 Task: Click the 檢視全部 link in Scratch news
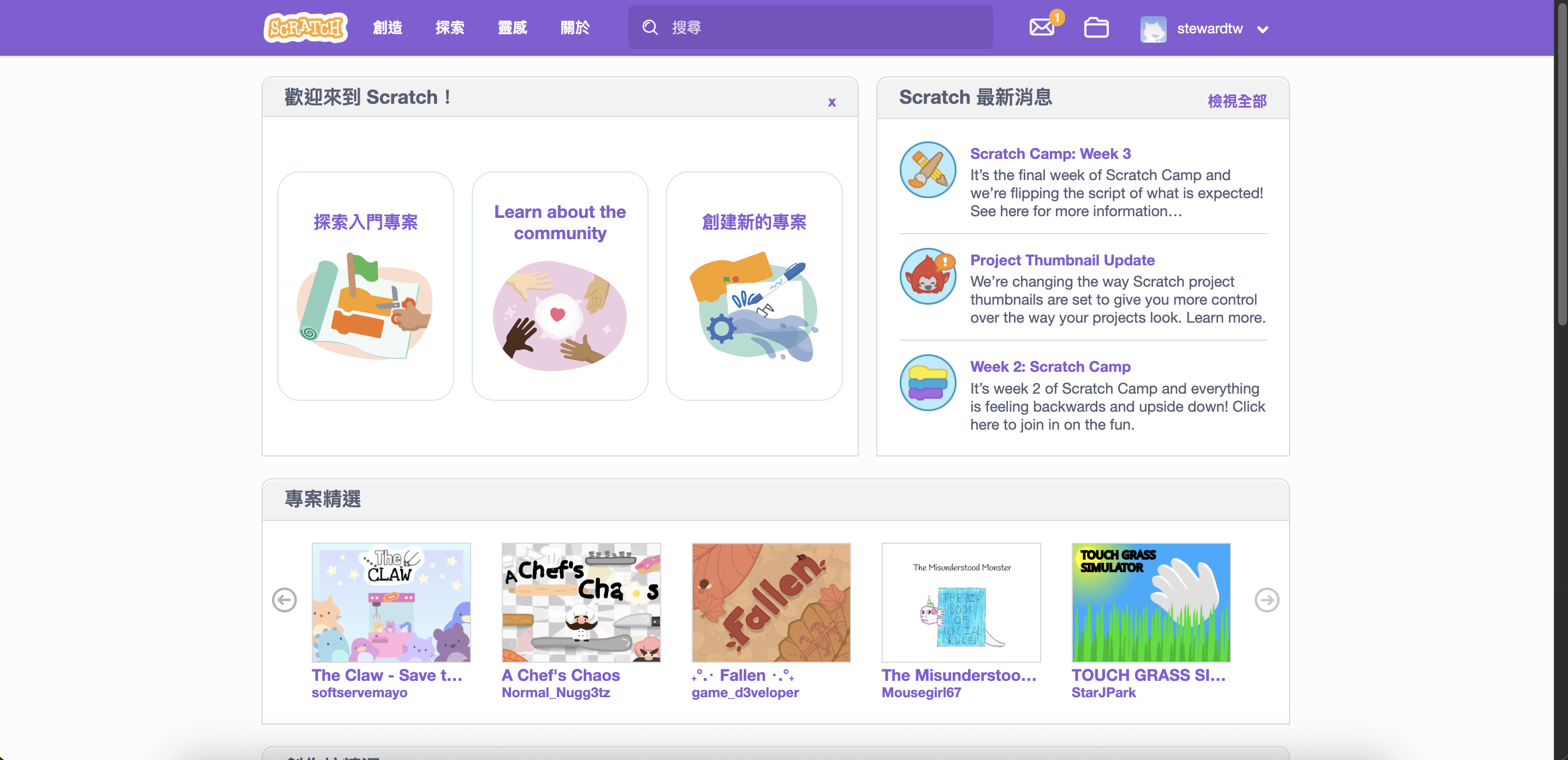(1236, 101)
